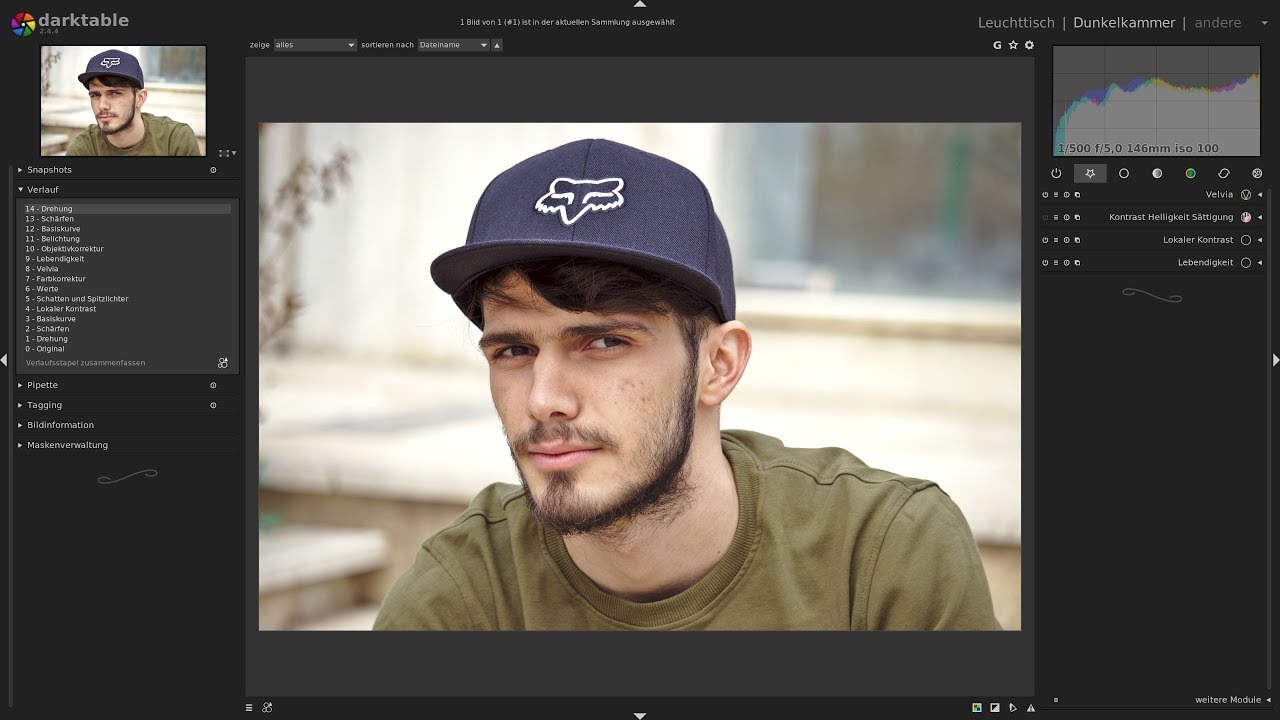Toggle sort order arrow button

tap(497, 45)
